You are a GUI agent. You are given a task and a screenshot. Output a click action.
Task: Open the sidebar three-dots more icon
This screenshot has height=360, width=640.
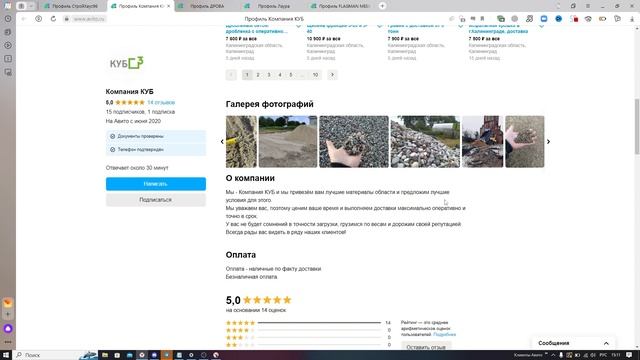(8, 342)
